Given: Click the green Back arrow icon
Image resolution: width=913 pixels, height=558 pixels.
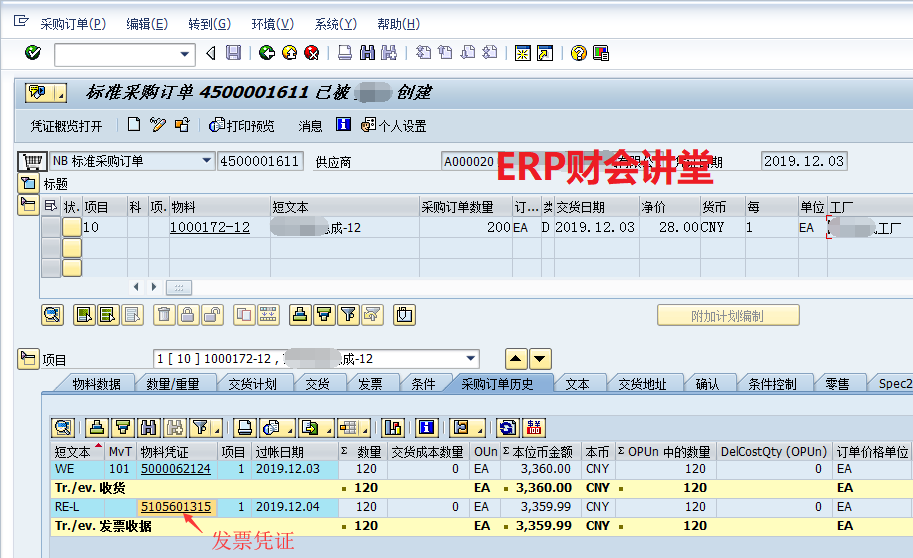Looking at the screenshot, I should tap(266, 53).
